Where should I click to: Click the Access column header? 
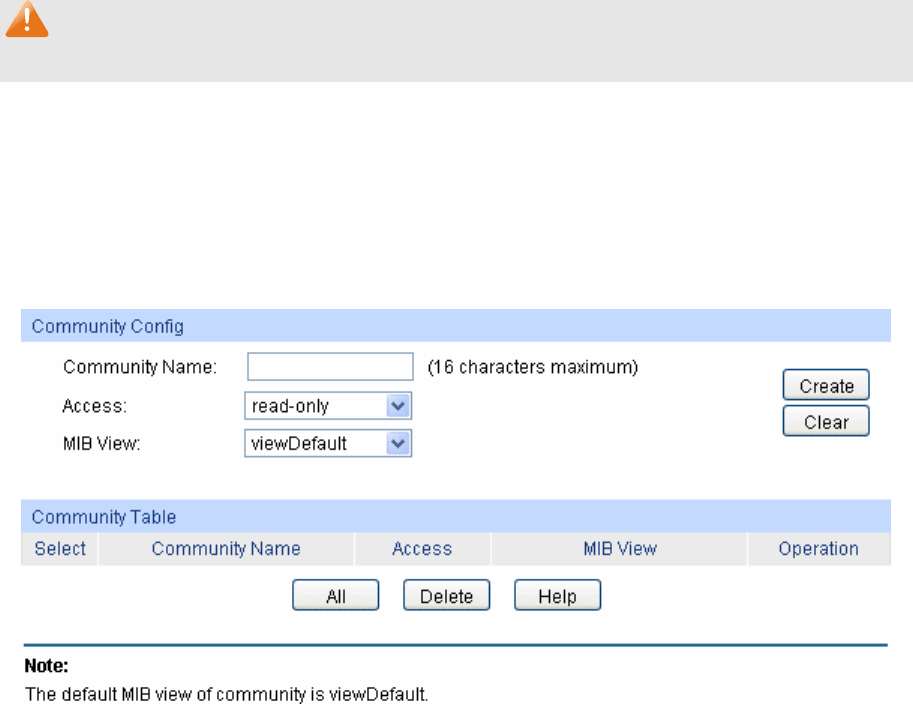click(422, 549)
